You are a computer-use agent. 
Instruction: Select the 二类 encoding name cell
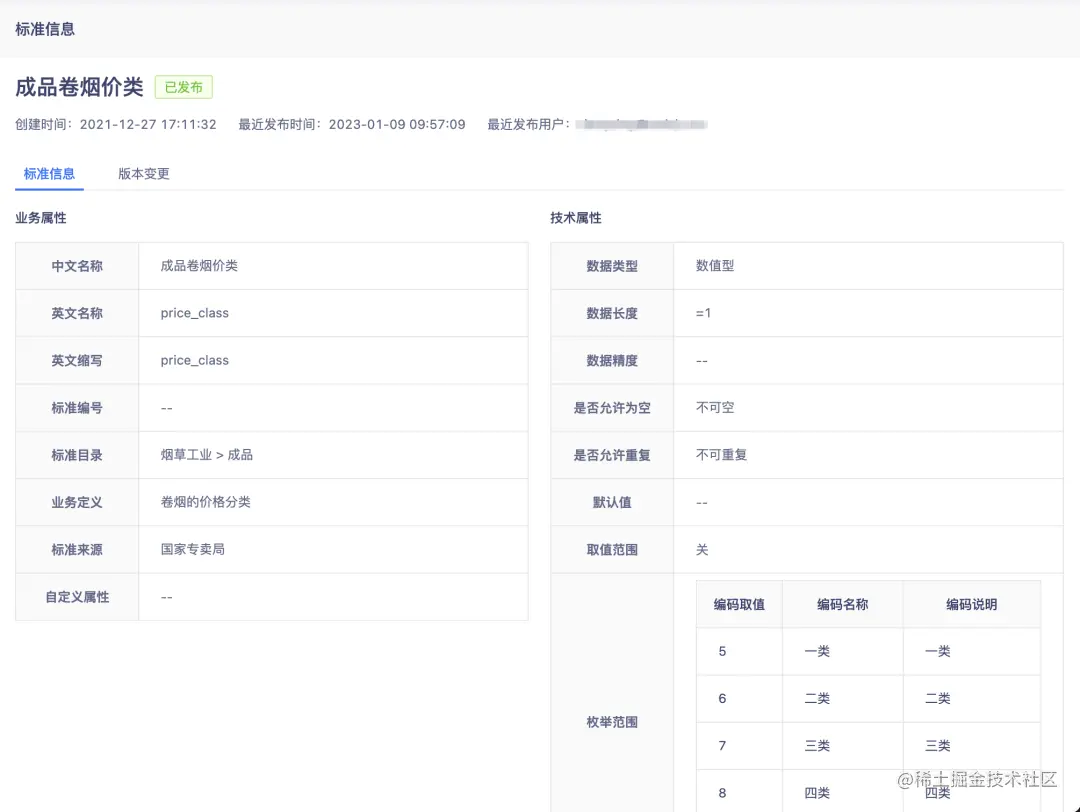[x=815, y=698]
